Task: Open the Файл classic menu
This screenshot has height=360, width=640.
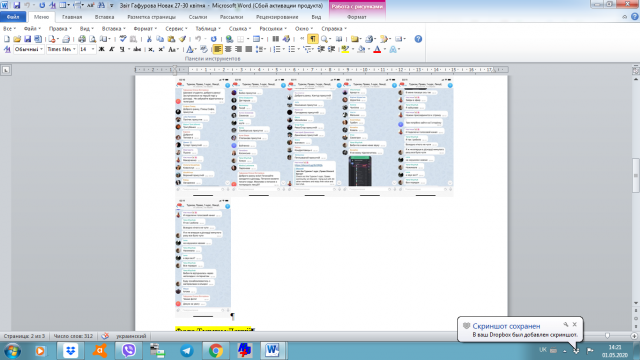Action: pyautogui.click(x=32, y=29)
